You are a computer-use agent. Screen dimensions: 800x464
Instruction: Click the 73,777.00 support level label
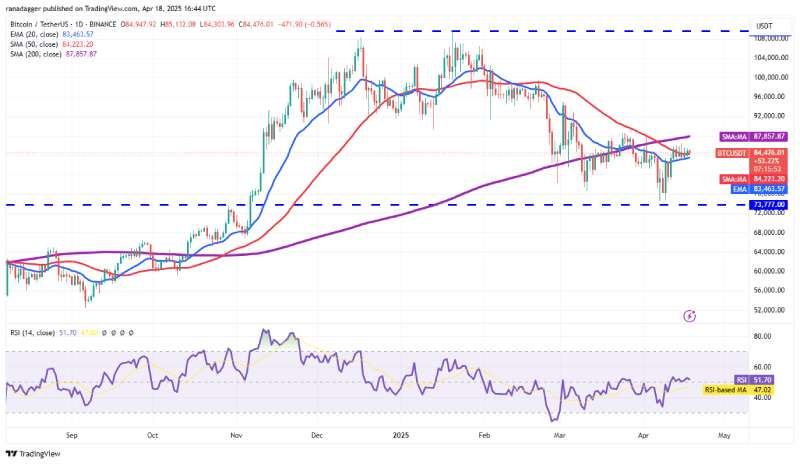click(x=768, y=205)
